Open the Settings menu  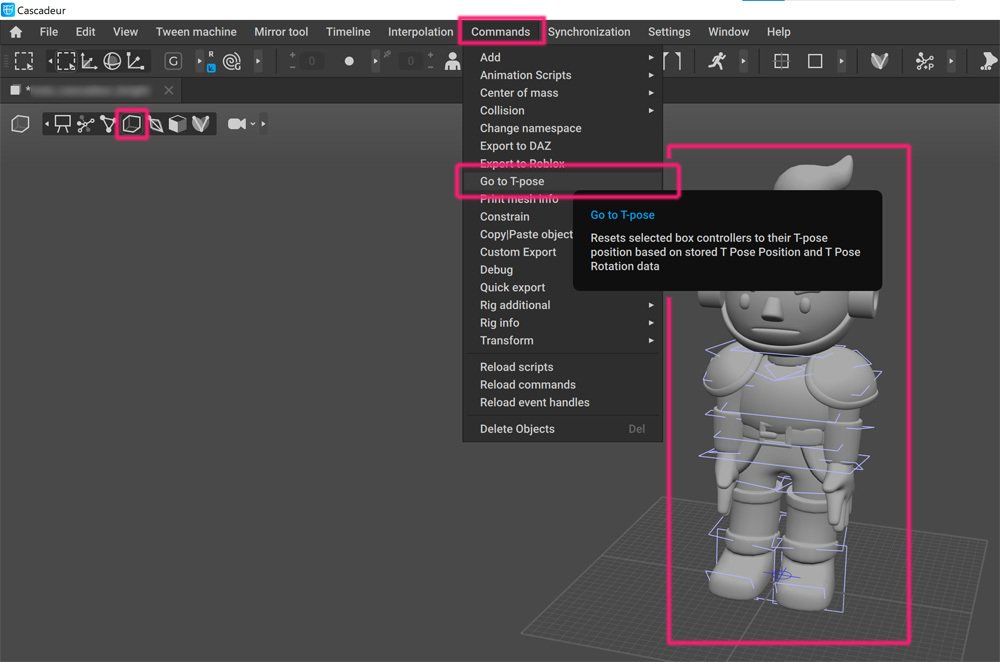coord(669,31)
